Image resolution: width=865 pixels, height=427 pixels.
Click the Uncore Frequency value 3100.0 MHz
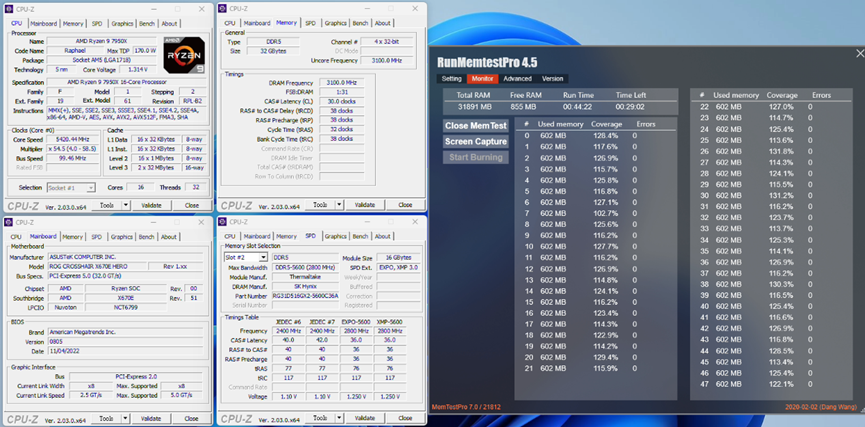(388, 61)
